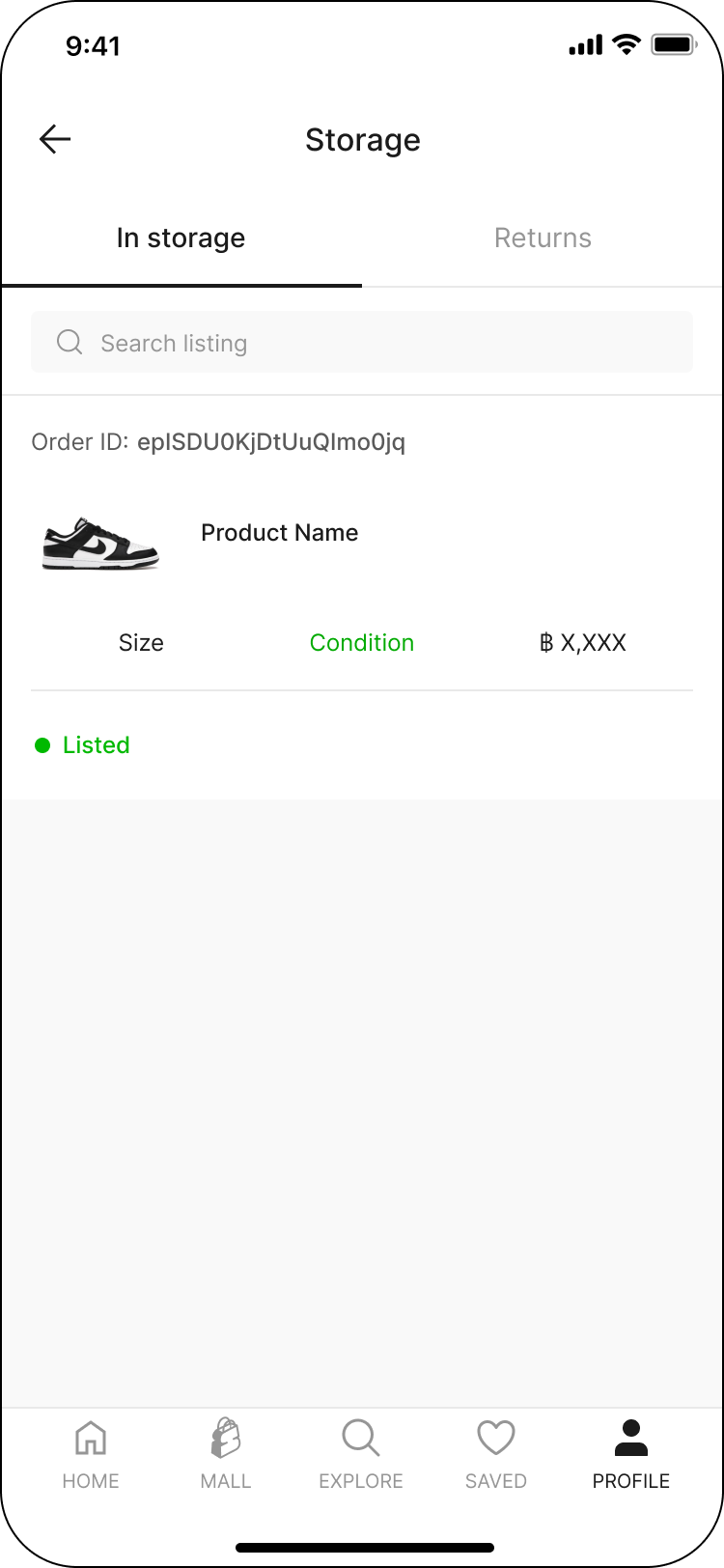Image resolution: width=724 pixels, height=1568 pixels.
Task: Open the Explore magnifier icon
Action: click(361, 1439)
